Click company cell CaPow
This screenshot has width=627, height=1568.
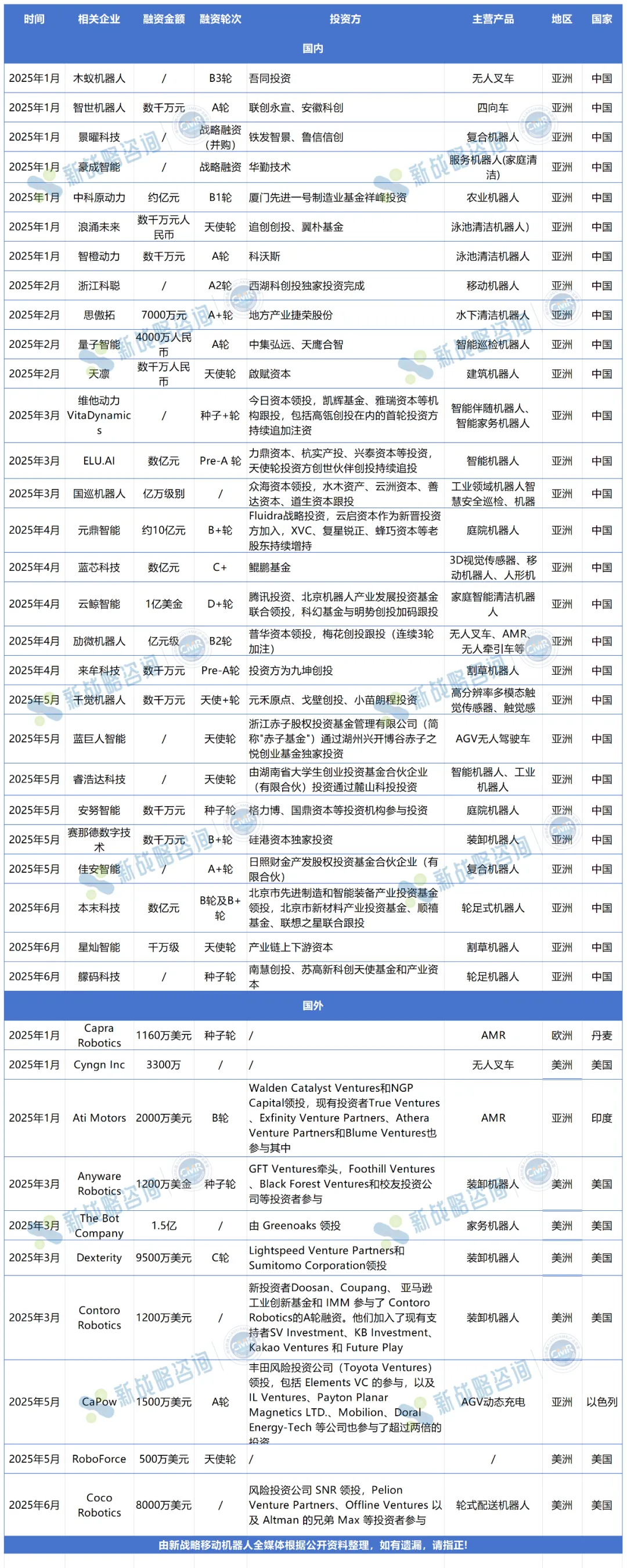[x=99, y=1402]
